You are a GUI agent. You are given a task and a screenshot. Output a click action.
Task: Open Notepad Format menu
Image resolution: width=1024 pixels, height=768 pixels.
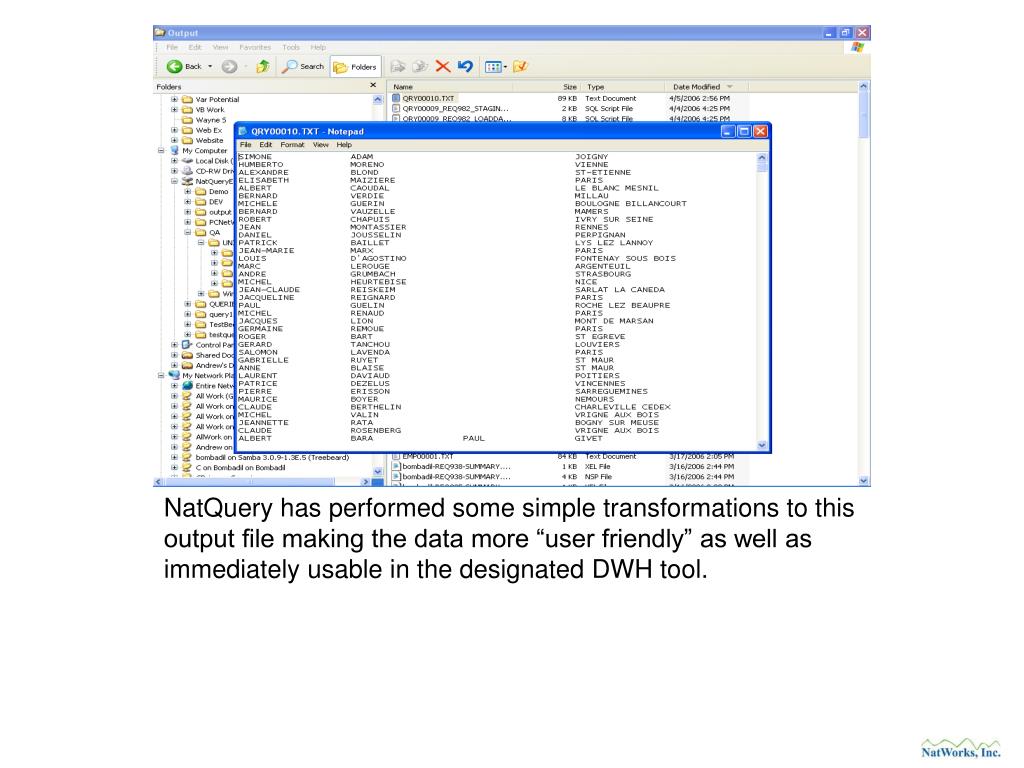click(x=292, y=144)
